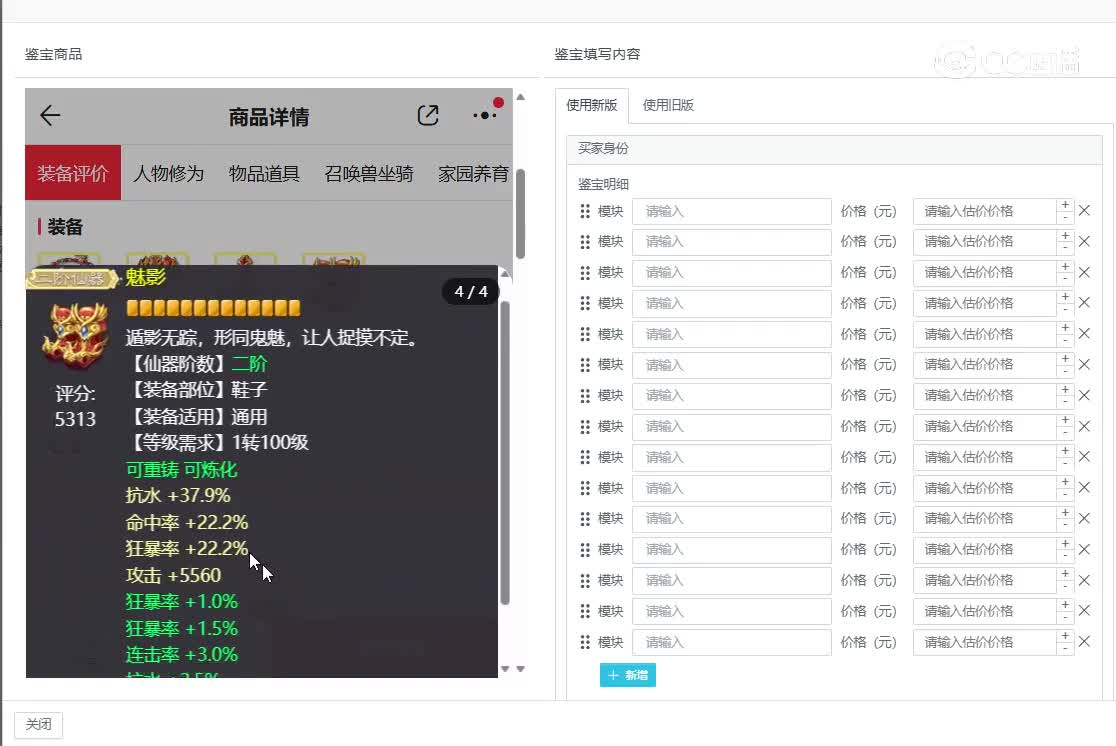The width and height of the screenshot is (1116, 746).
Task: Open the three-dot more menu with red badge
Action: [x=485, y=114]
